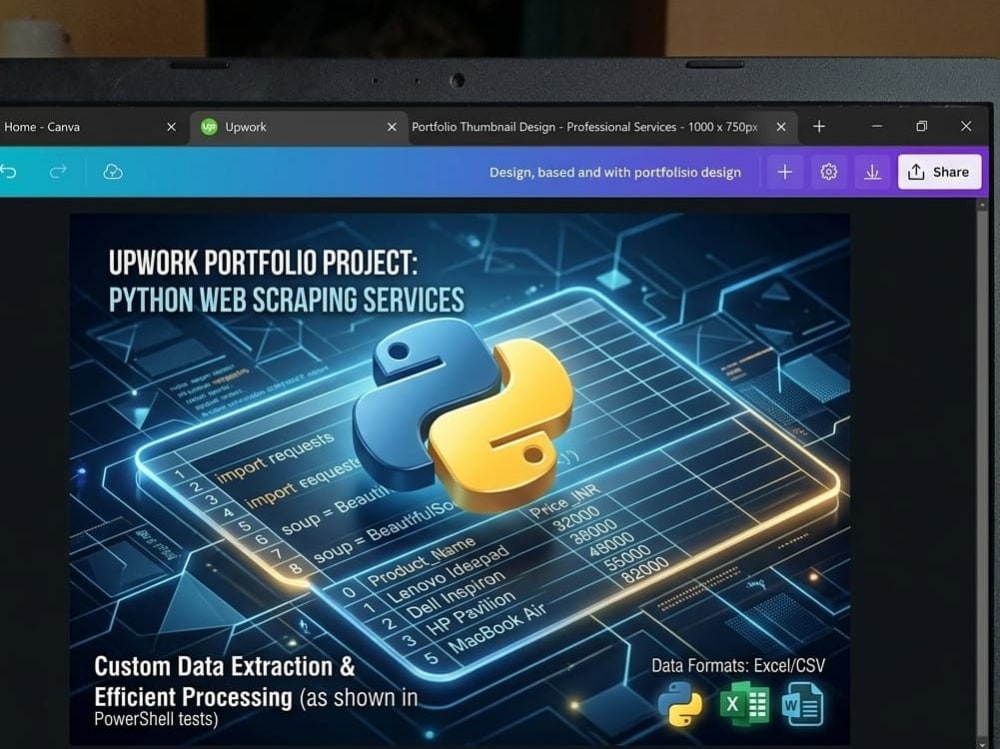Select the Excel icon on canvas
The image size is (1000, 749).
tap(744, 703)
